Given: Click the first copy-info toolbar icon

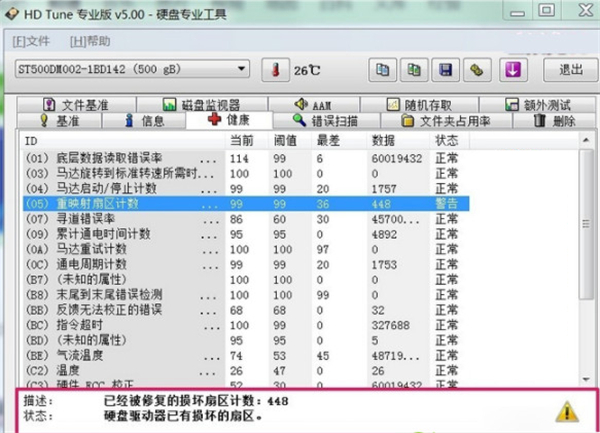Looking at the screenshot, I should [x=382, y=71].
